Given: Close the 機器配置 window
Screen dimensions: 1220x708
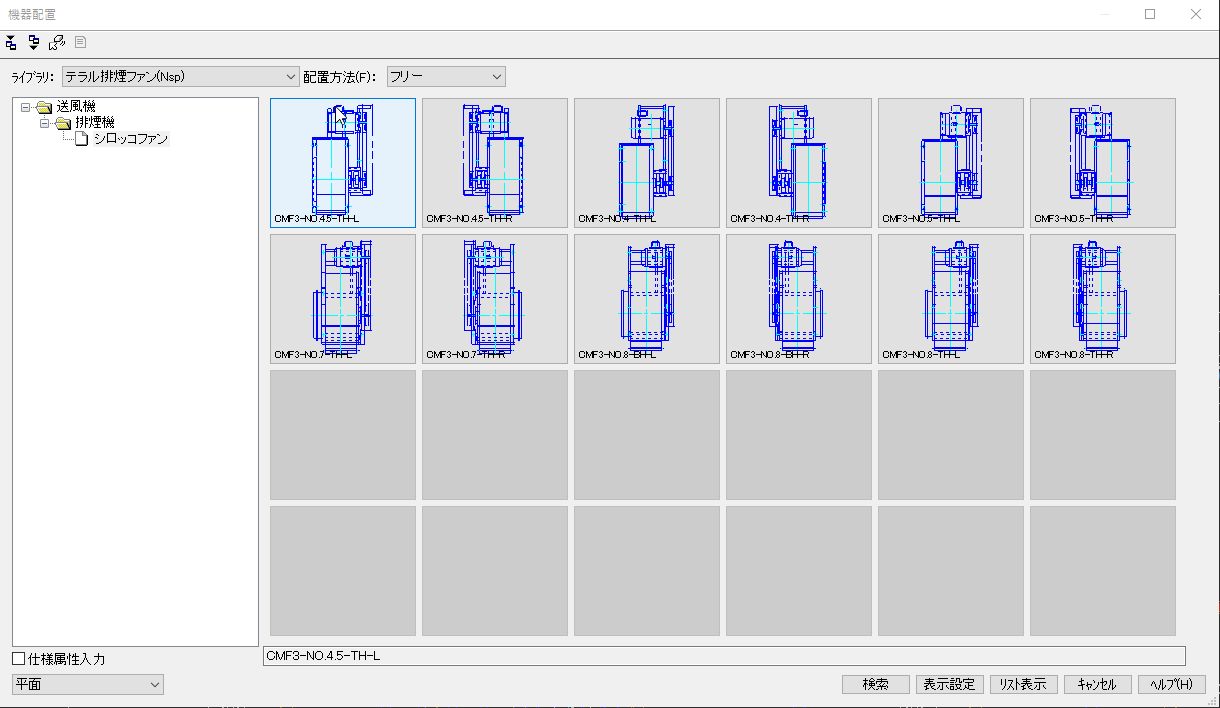Looking at the screenshot, I should pyautogui.click(x=1196, y=14).
